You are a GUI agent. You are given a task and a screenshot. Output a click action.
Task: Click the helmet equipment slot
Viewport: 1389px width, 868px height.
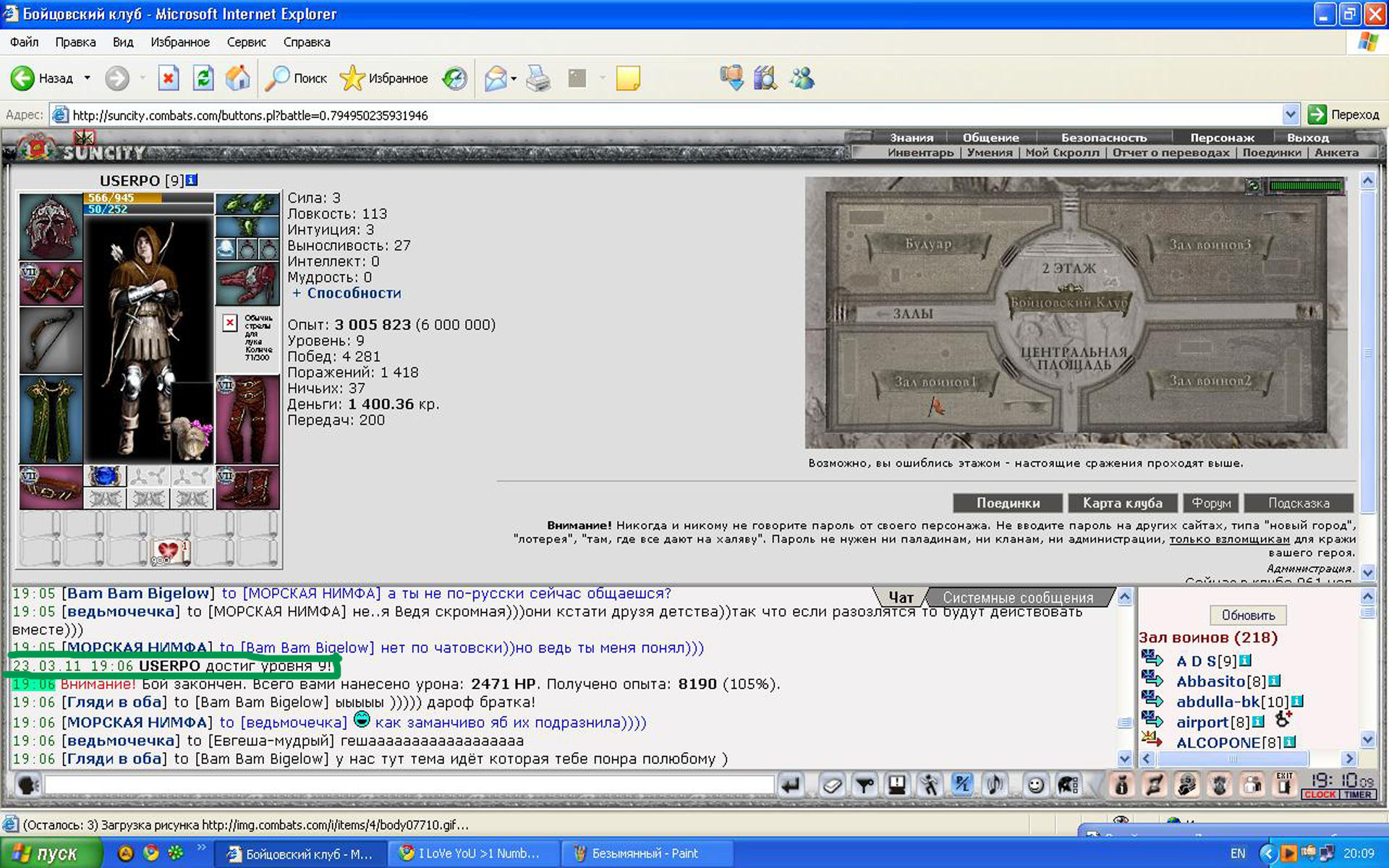tap(51, 226)
